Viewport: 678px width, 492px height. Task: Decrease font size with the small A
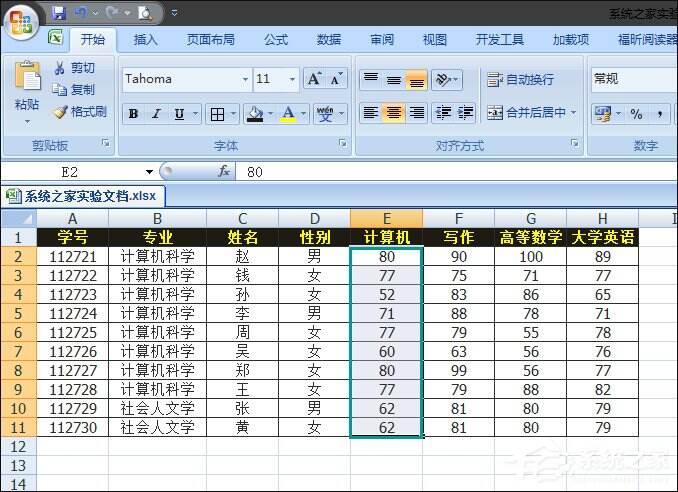[x=336, y=79]
